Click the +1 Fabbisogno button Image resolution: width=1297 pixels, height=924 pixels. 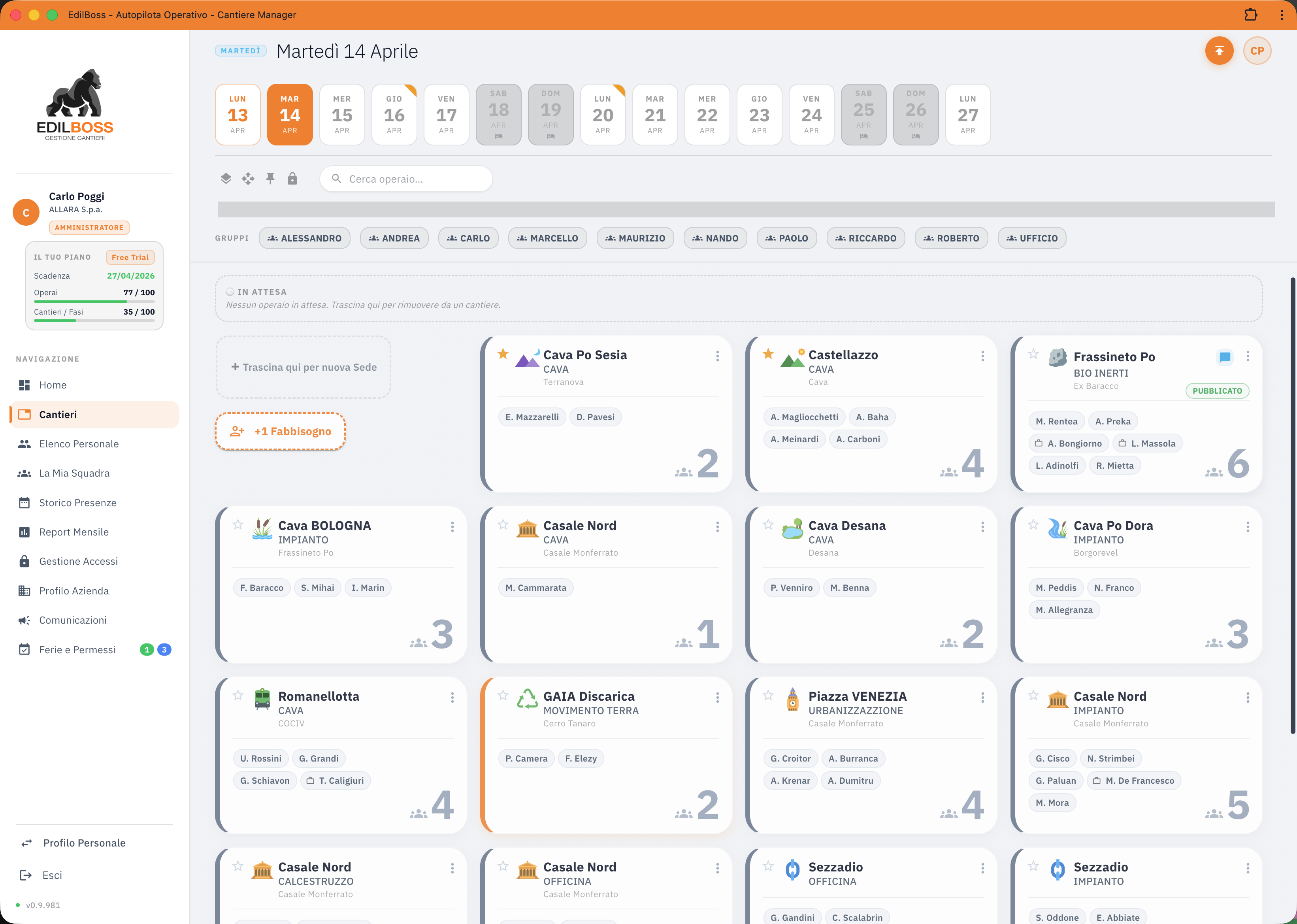point(281,431)
